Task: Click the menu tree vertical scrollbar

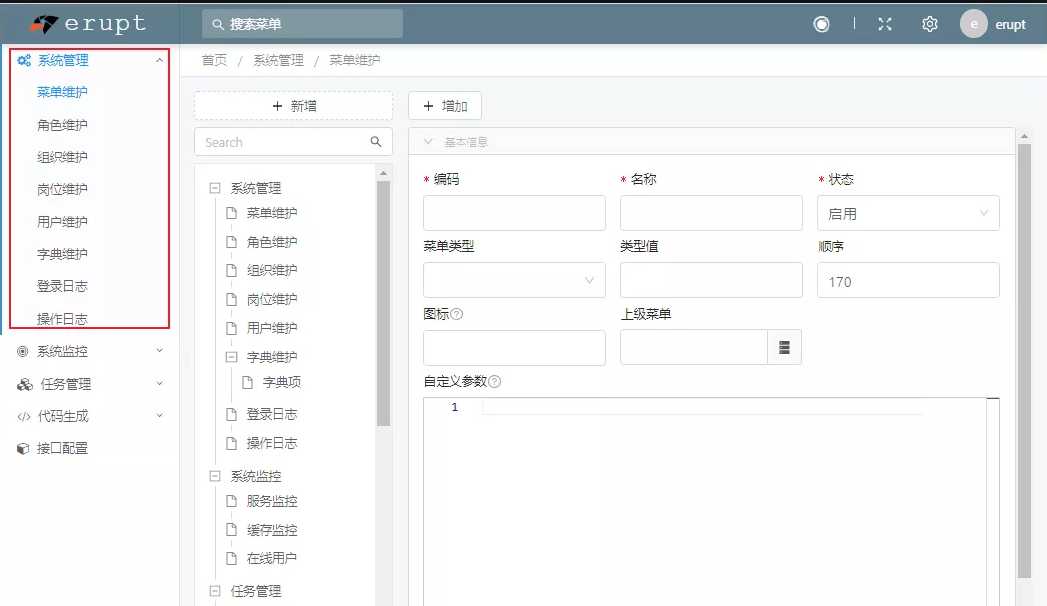Action: pos(383,304)
